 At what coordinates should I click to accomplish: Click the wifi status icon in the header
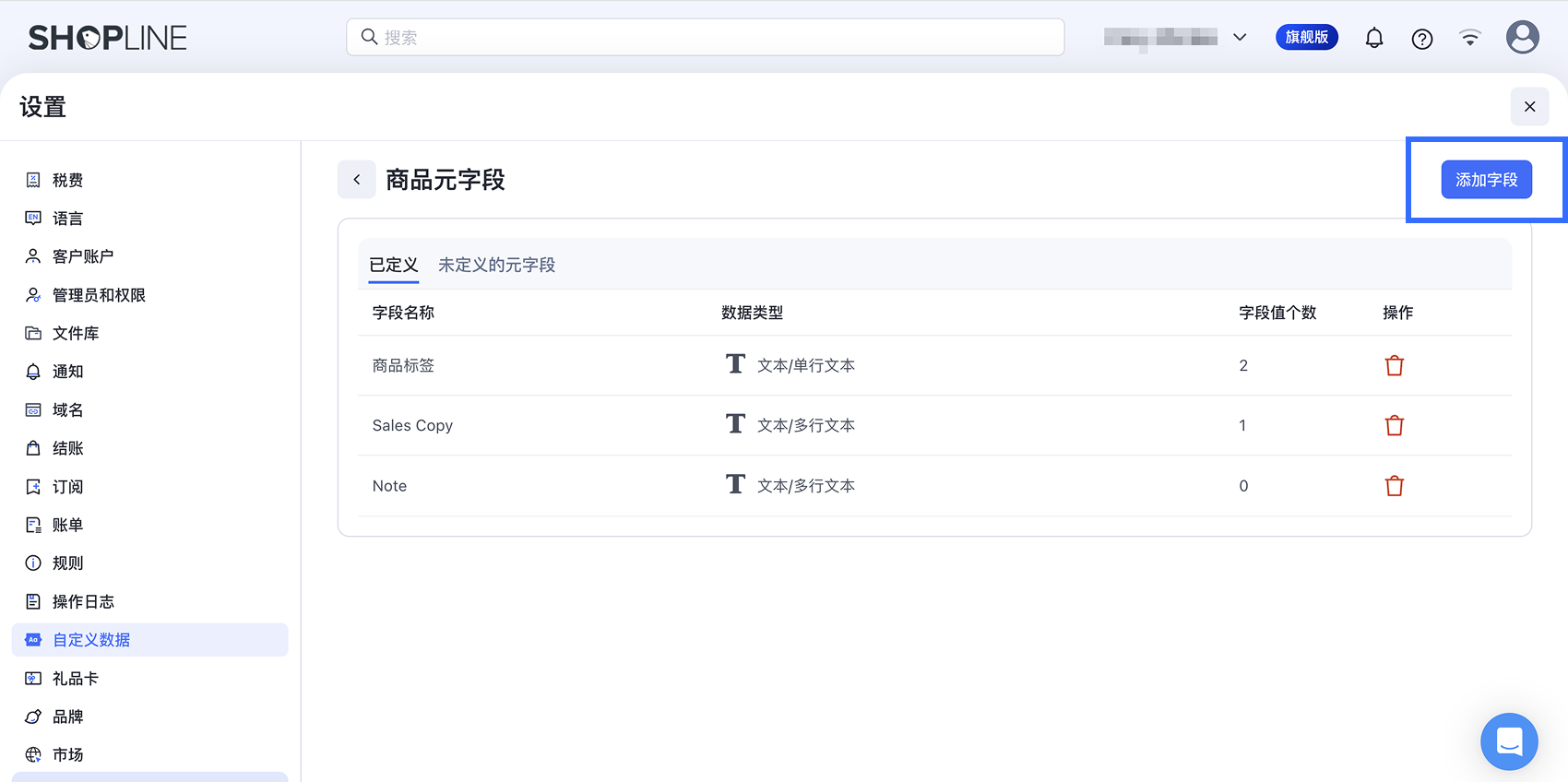[x=1470, y=38]
